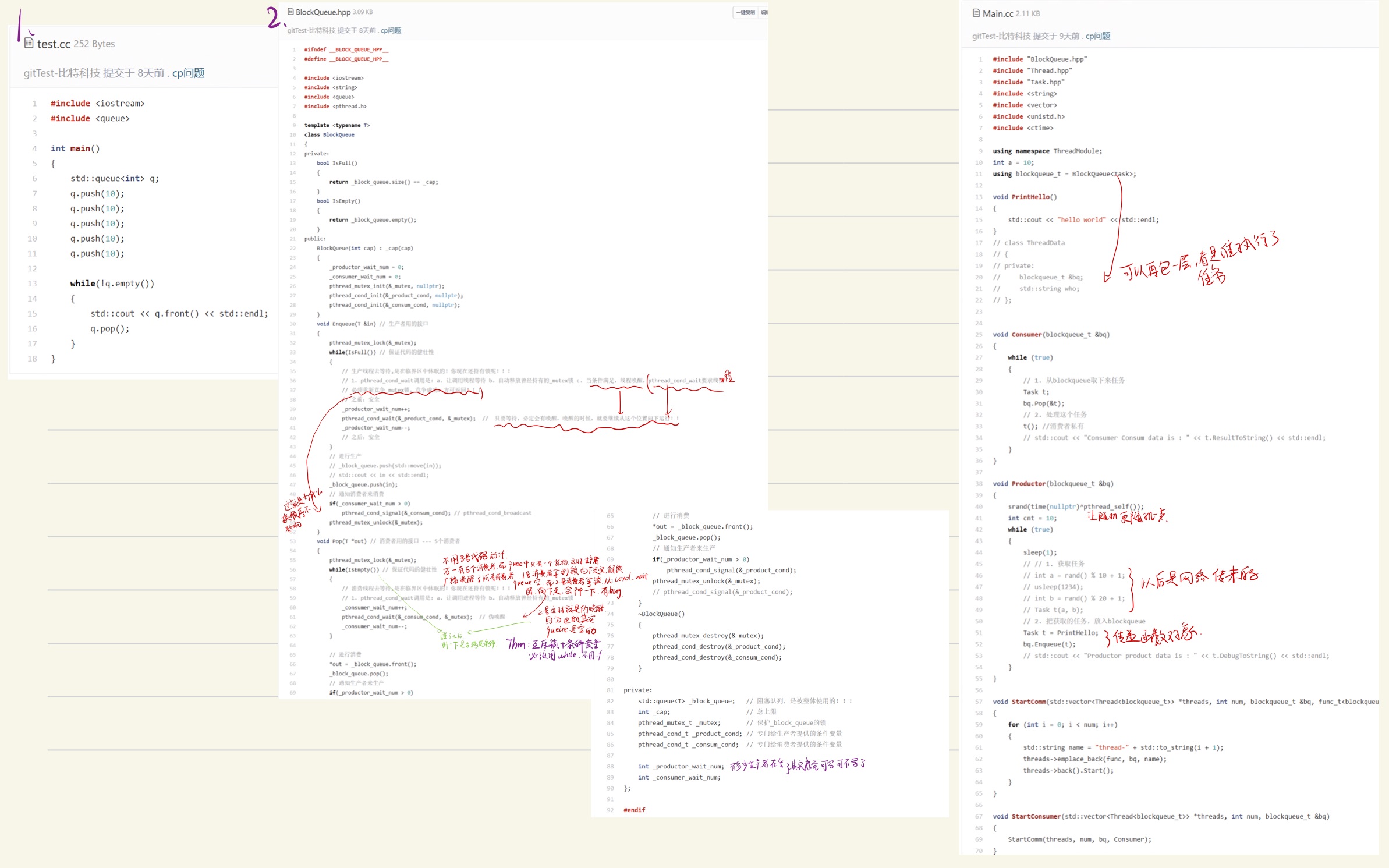Screen dimensions: 1389x868
Task: Click the BlockQueue.hpp file name title
Action: [323, 12]
